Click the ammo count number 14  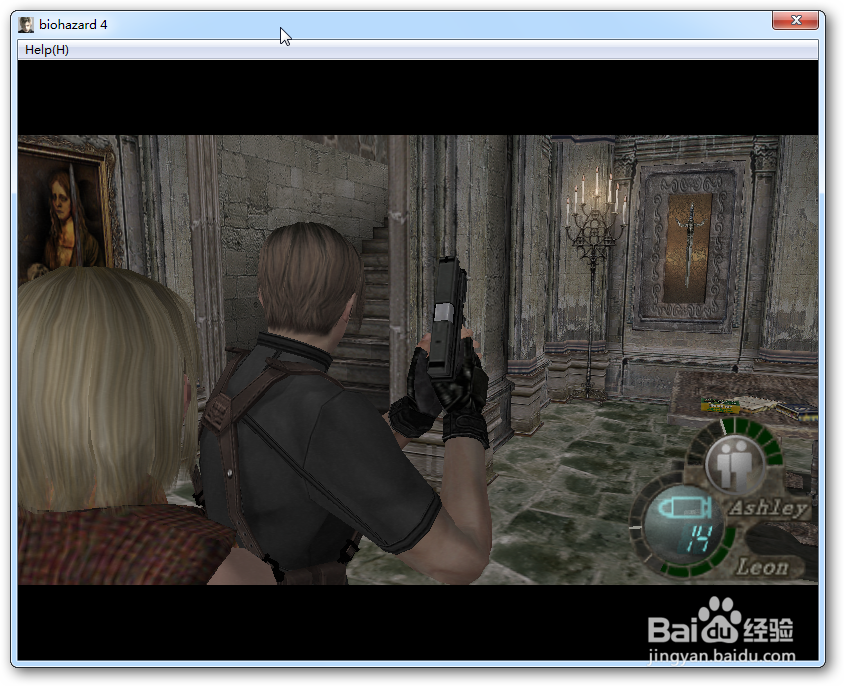[x=698, y=539]
